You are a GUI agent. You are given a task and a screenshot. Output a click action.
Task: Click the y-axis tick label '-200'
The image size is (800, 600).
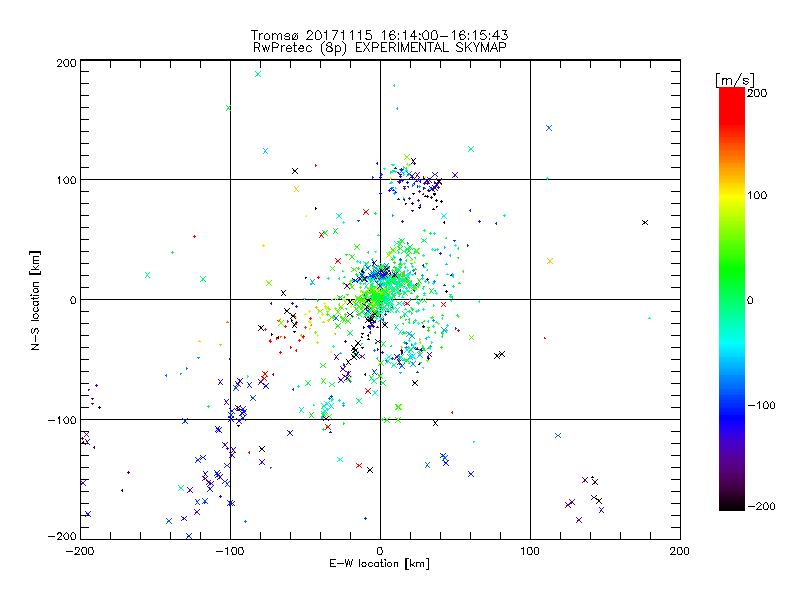coord(62,536)
